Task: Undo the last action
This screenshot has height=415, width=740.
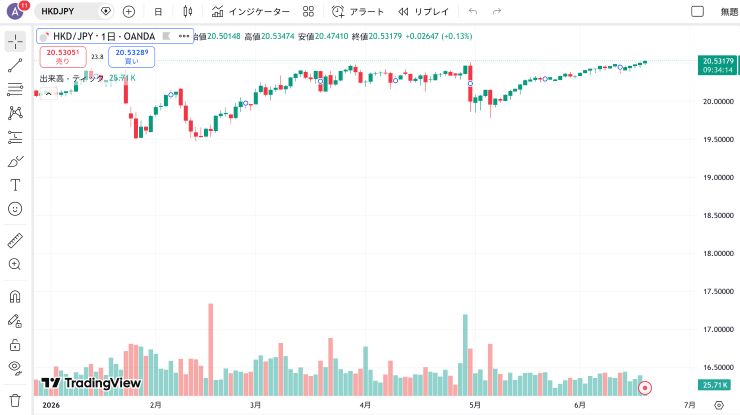Action: (472, 11)
